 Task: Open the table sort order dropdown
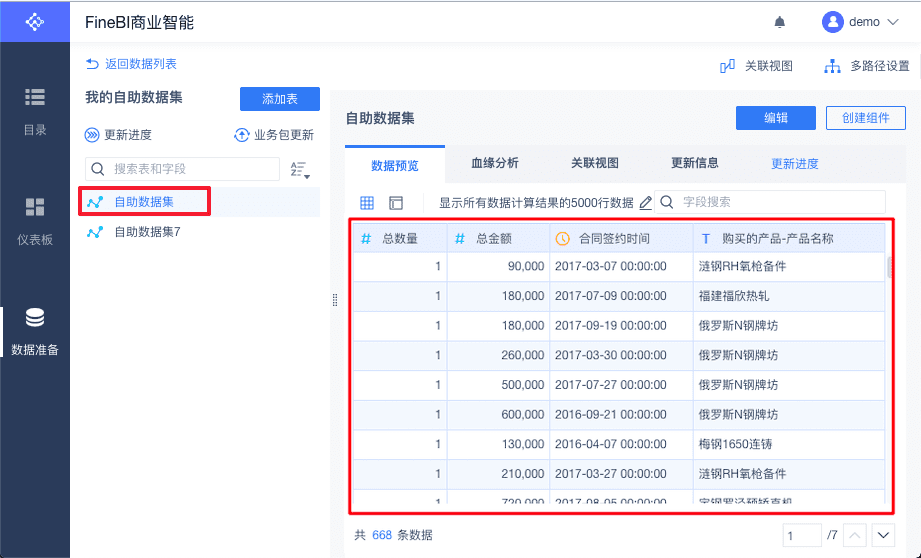(300, 170)
